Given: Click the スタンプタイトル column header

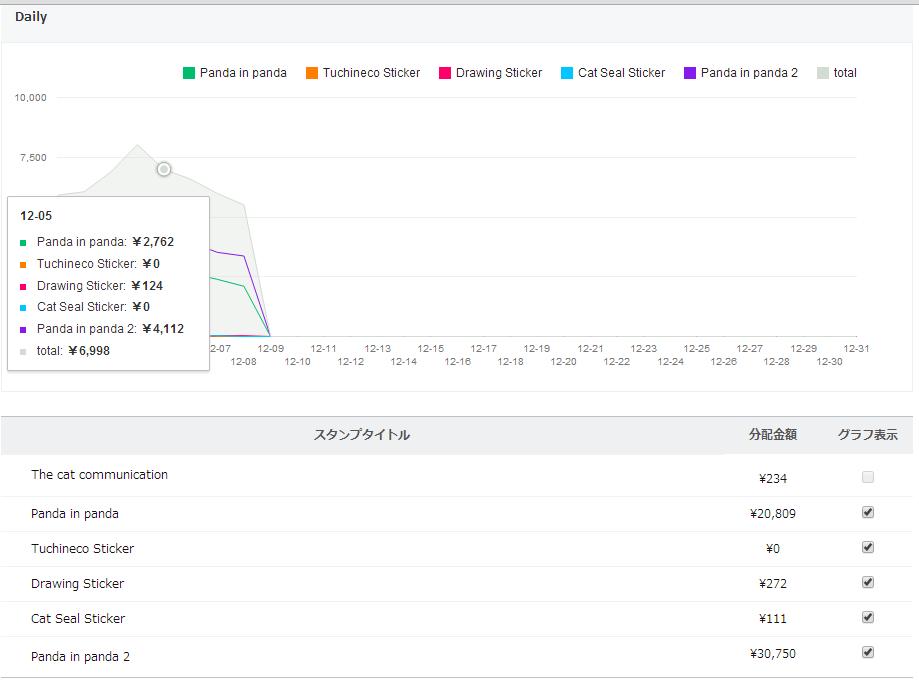Looking at the screenshot, I should [362, 435].
